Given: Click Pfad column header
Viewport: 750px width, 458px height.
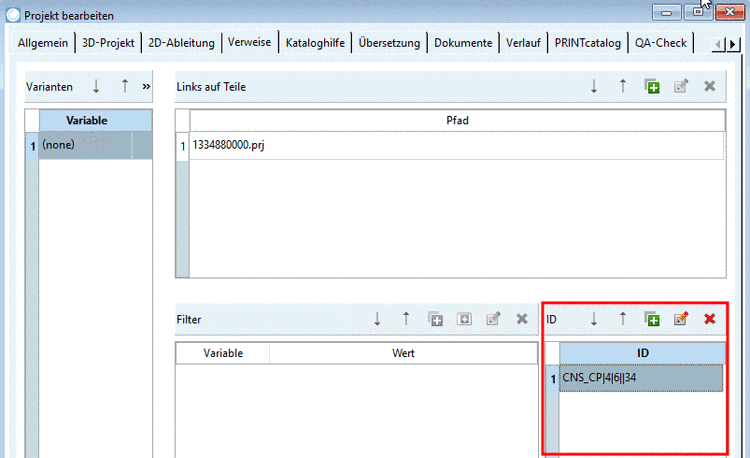Looking at the screenshot, I should [x=457, y=120].
